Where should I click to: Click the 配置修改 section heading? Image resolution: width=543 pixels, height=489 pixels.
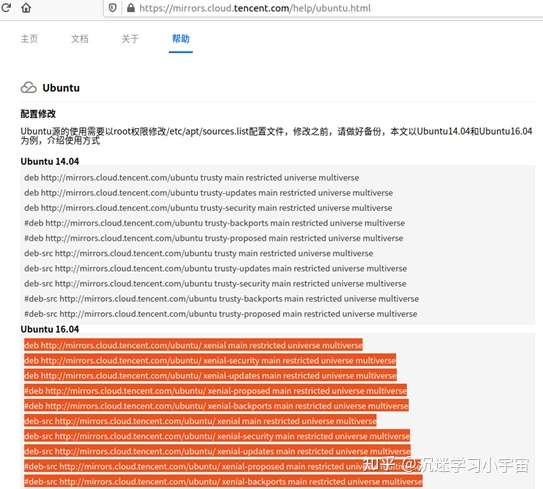pos(38,114)
